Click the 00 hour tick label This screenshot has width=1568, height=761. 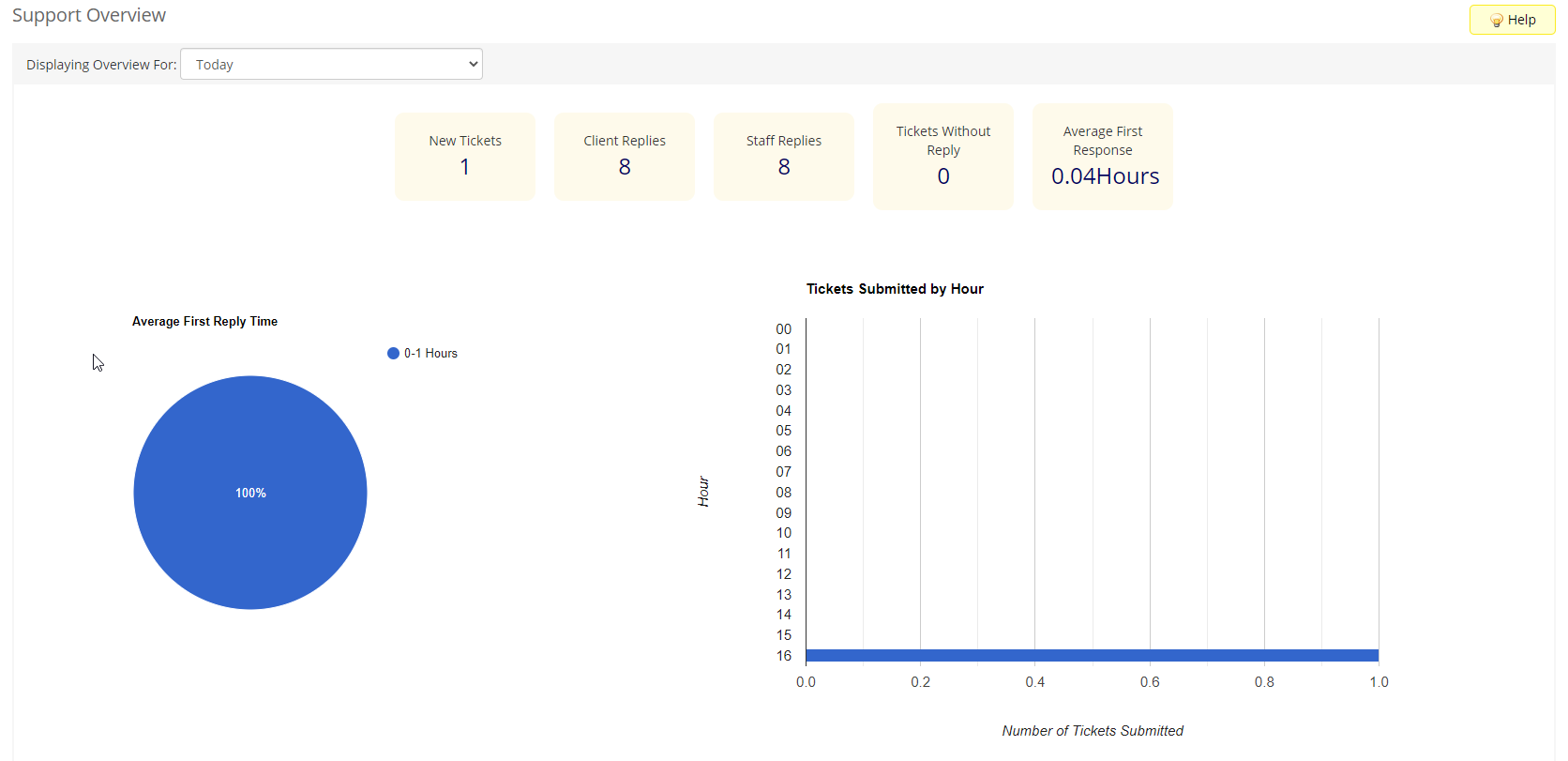coord(784,329)
